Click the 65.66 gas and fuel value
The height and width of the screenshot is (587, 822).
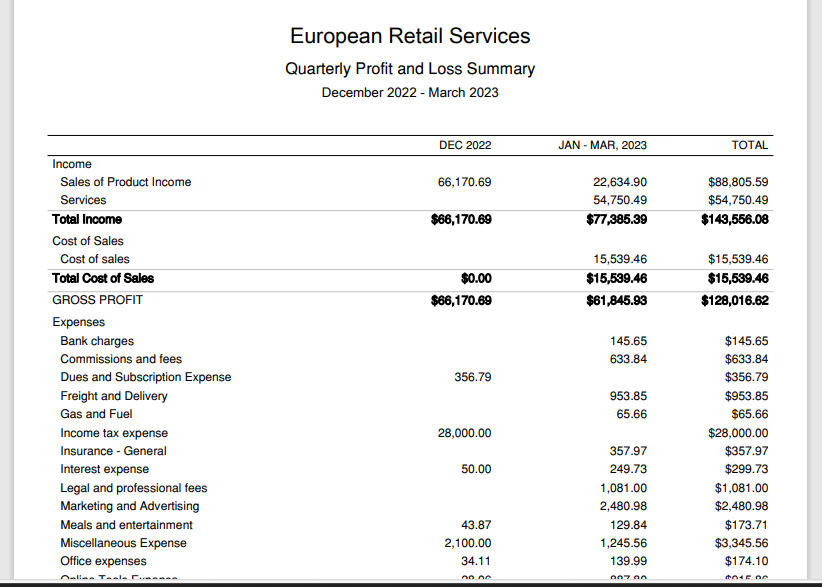[x=632, y=415]
